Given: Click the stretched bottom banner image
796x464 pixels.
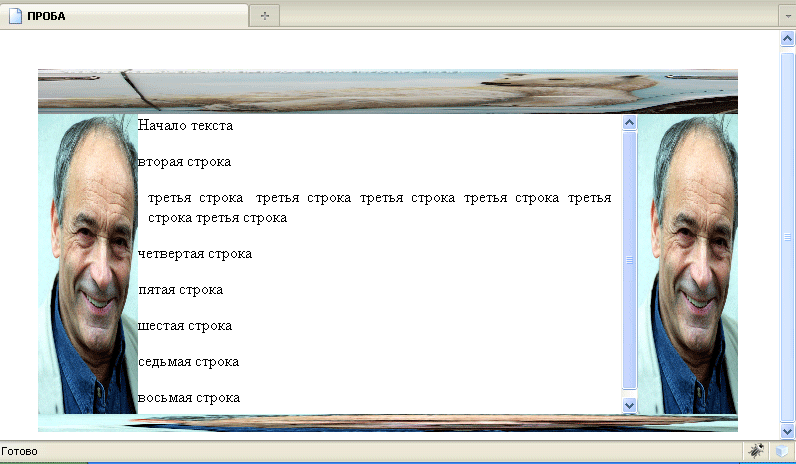Looking at the screenshot, I should (x=388, y=423).
